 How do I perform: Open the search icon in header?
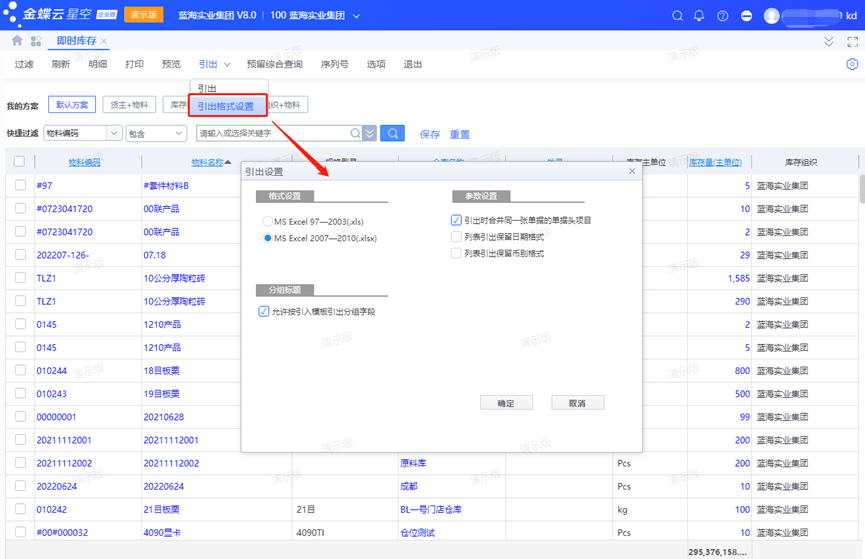(677, 15)
